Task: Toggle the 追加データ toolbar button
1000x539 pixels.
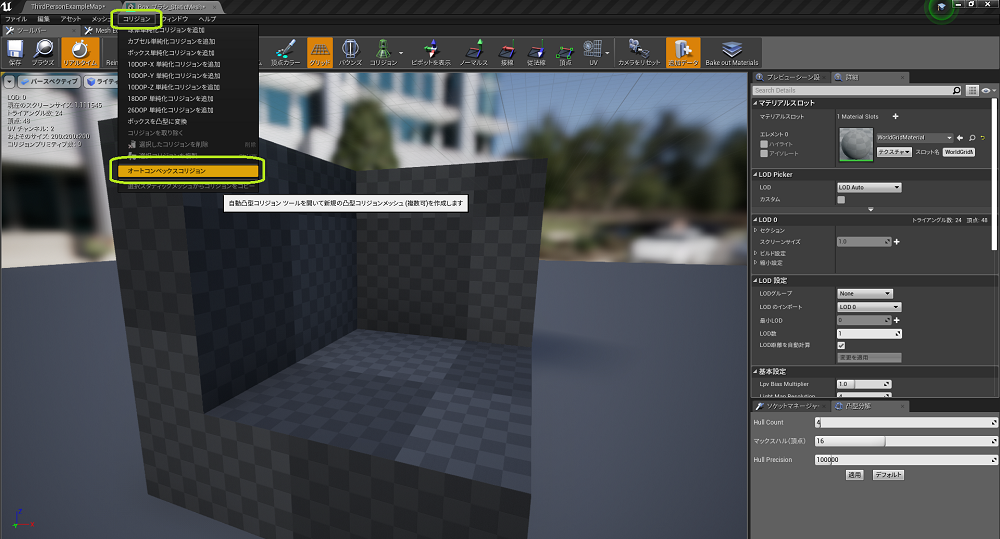Action: 683,52
